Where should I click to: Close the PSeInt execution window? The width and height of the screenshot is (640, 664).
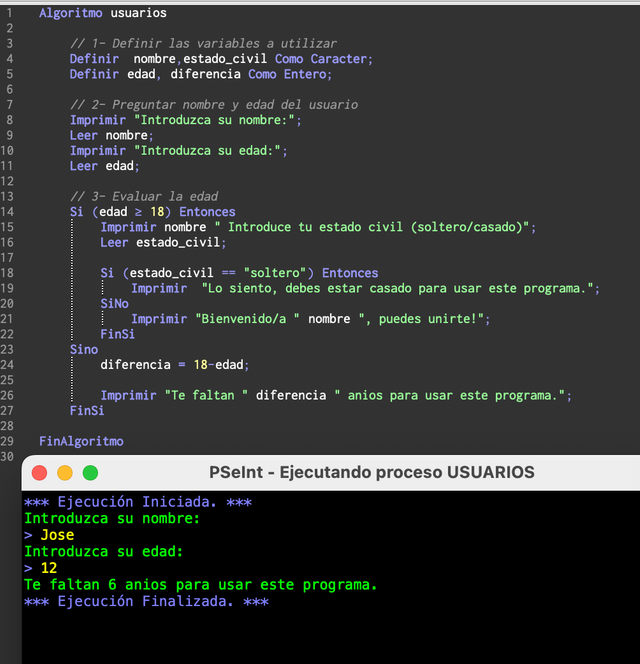[39, 473]
